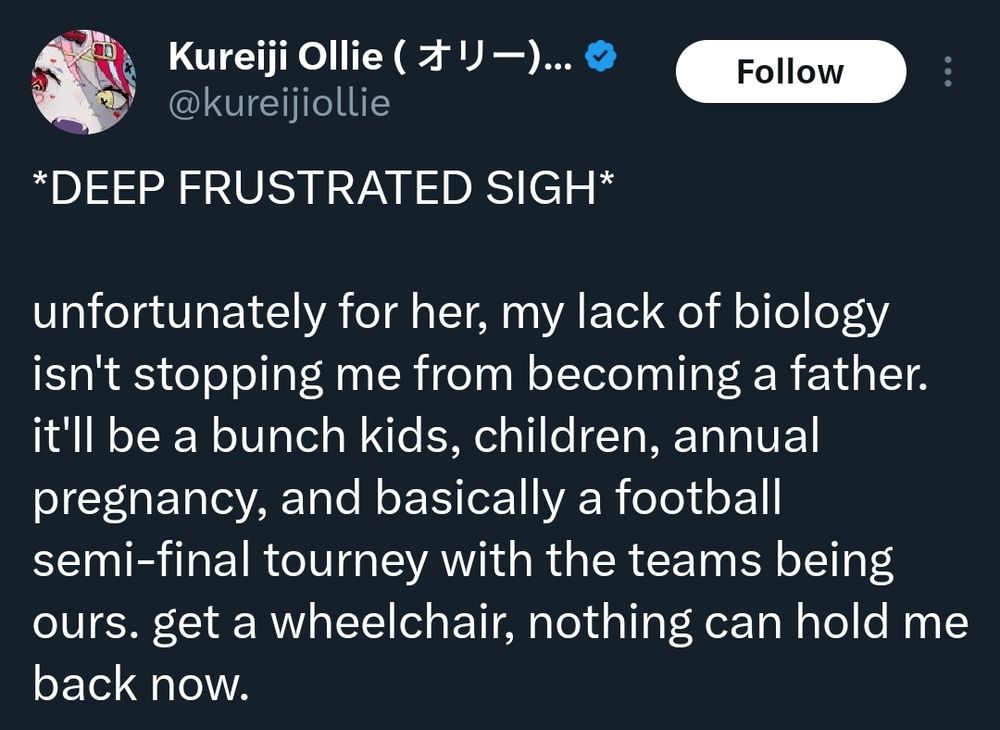
Task: Click the tweet line starting 'unfortunately for her'
Action: click(460, 314)
